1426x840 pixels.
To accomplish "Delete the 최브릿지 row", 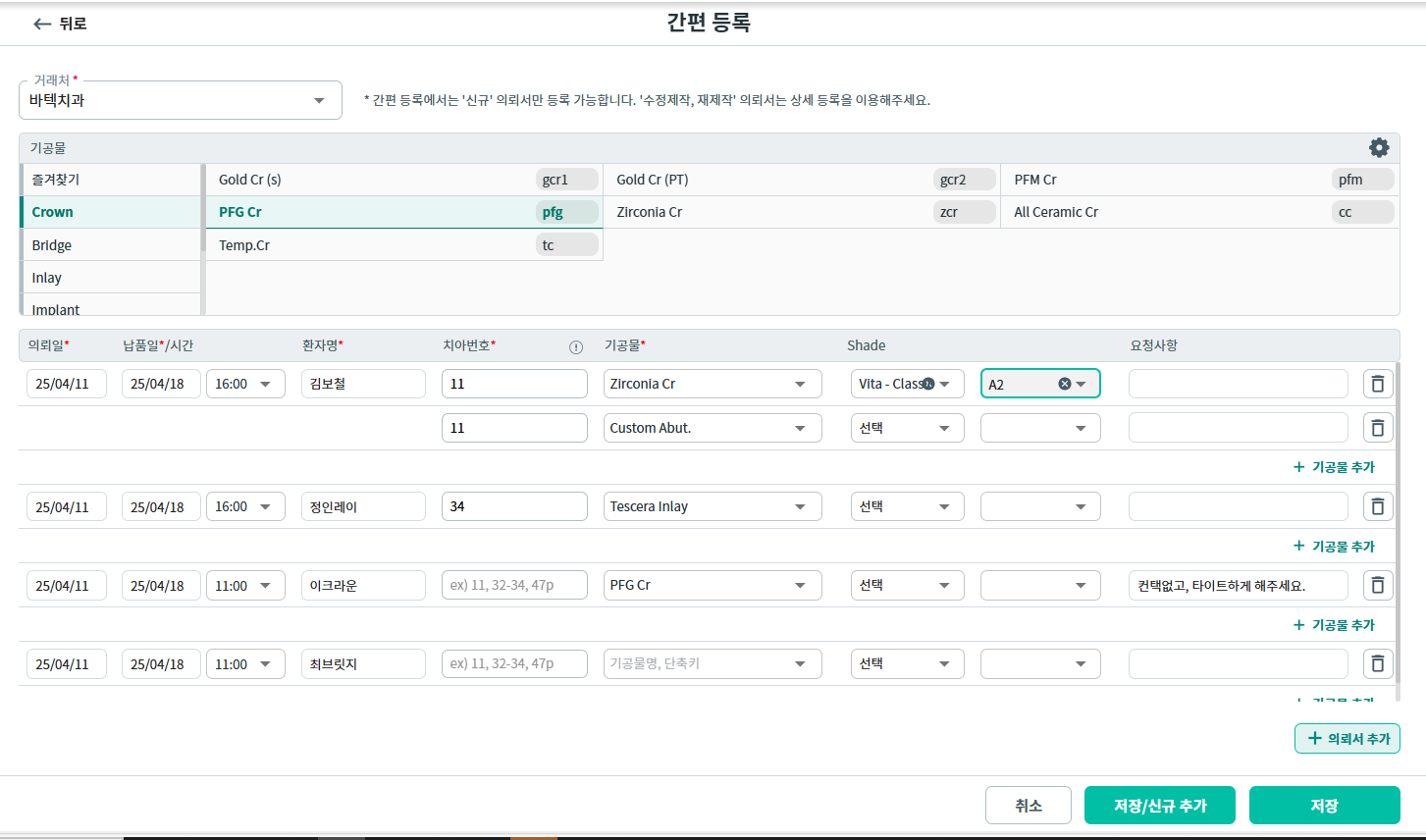I will tap(1378, 663).
